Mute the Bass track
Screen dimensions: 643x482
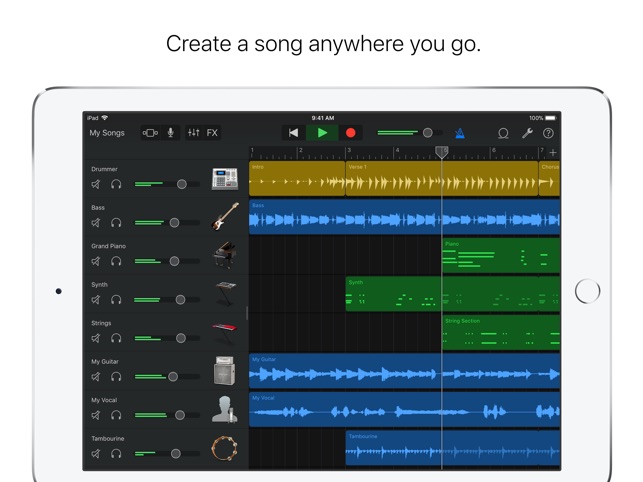coord(96,223)
